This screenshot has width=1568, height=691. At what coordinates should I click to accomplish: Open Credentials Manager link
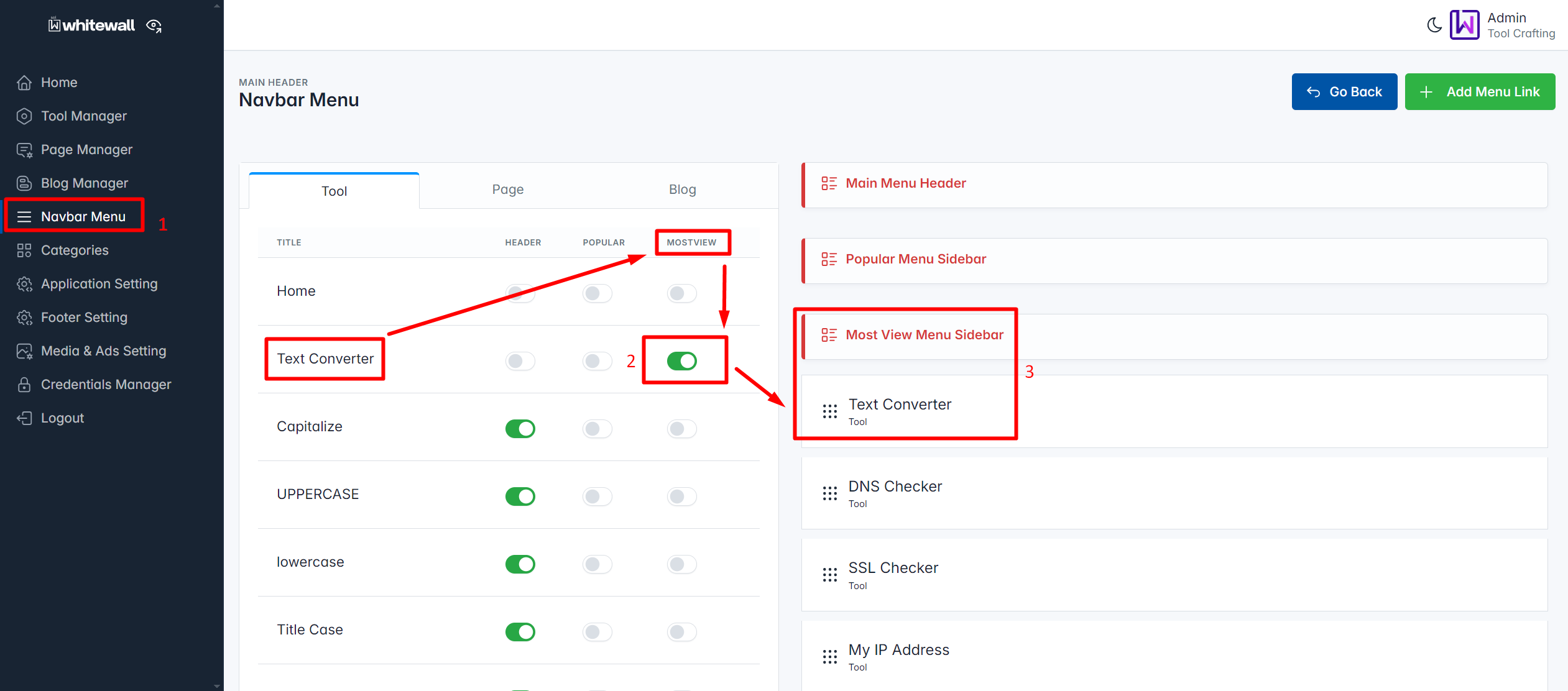click(106, 385)
